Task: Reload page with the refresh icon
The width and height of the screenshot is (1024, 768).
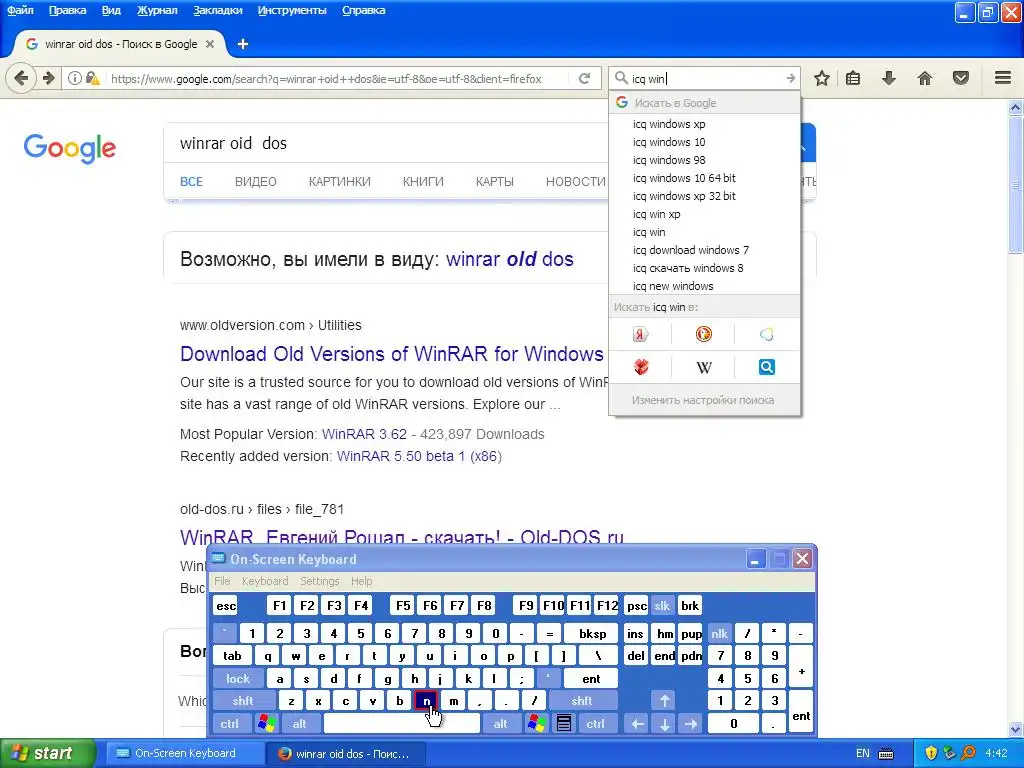Action: [584, 78]
